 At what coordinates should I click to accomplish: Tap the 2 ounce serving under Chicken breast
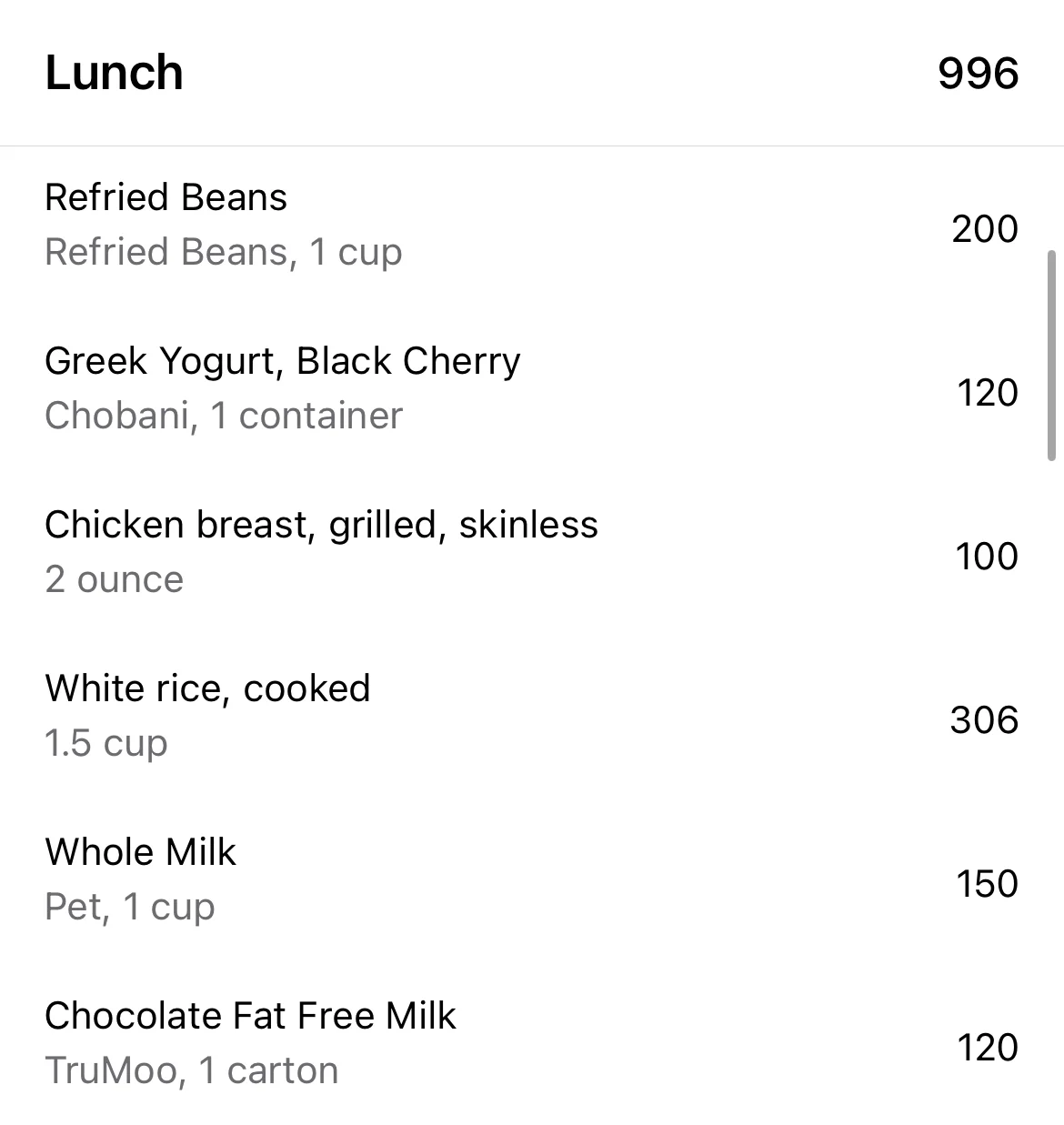(115, 580)
